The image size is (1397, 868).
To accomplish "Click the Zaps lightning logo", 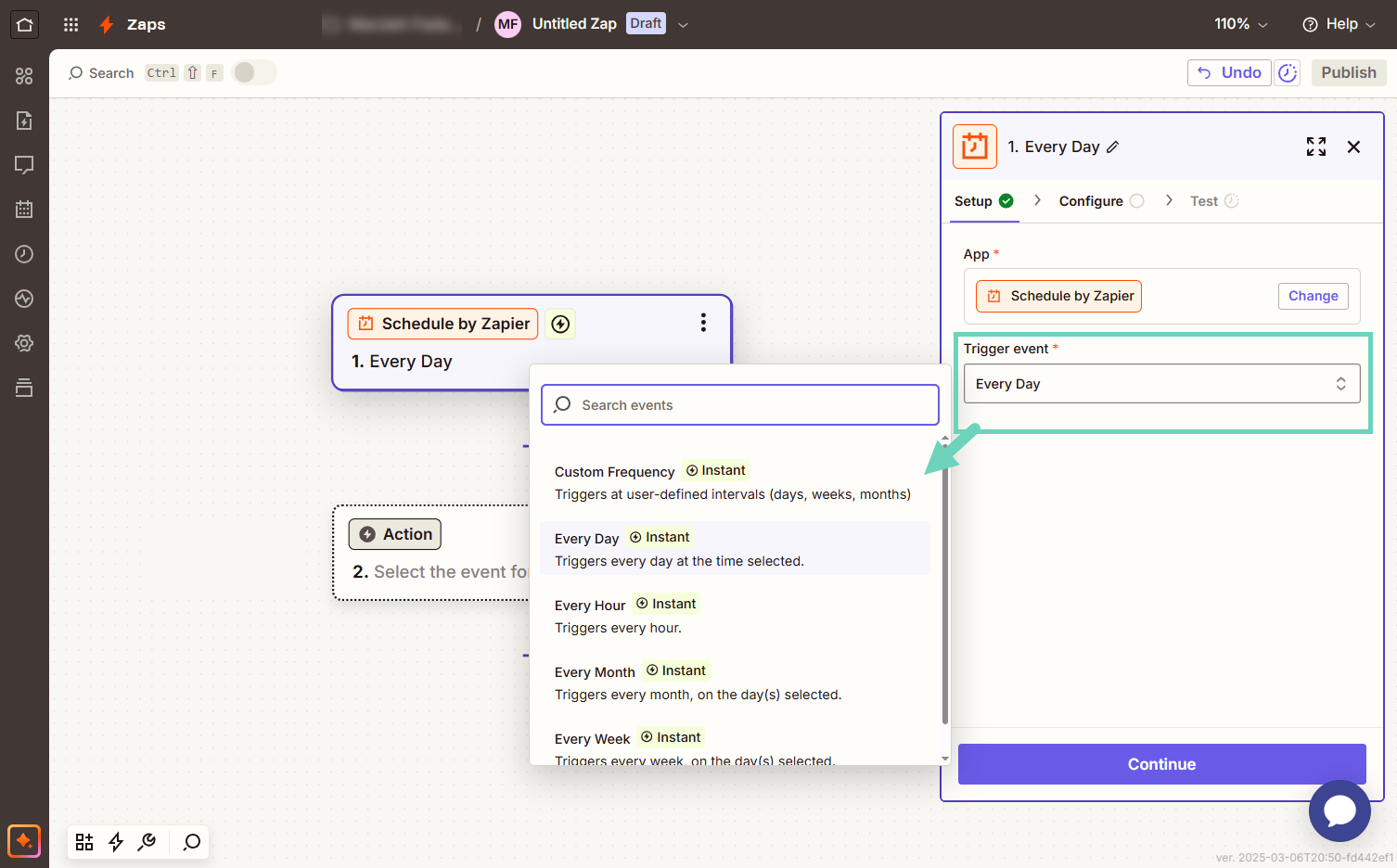I will tap(107, 24).
